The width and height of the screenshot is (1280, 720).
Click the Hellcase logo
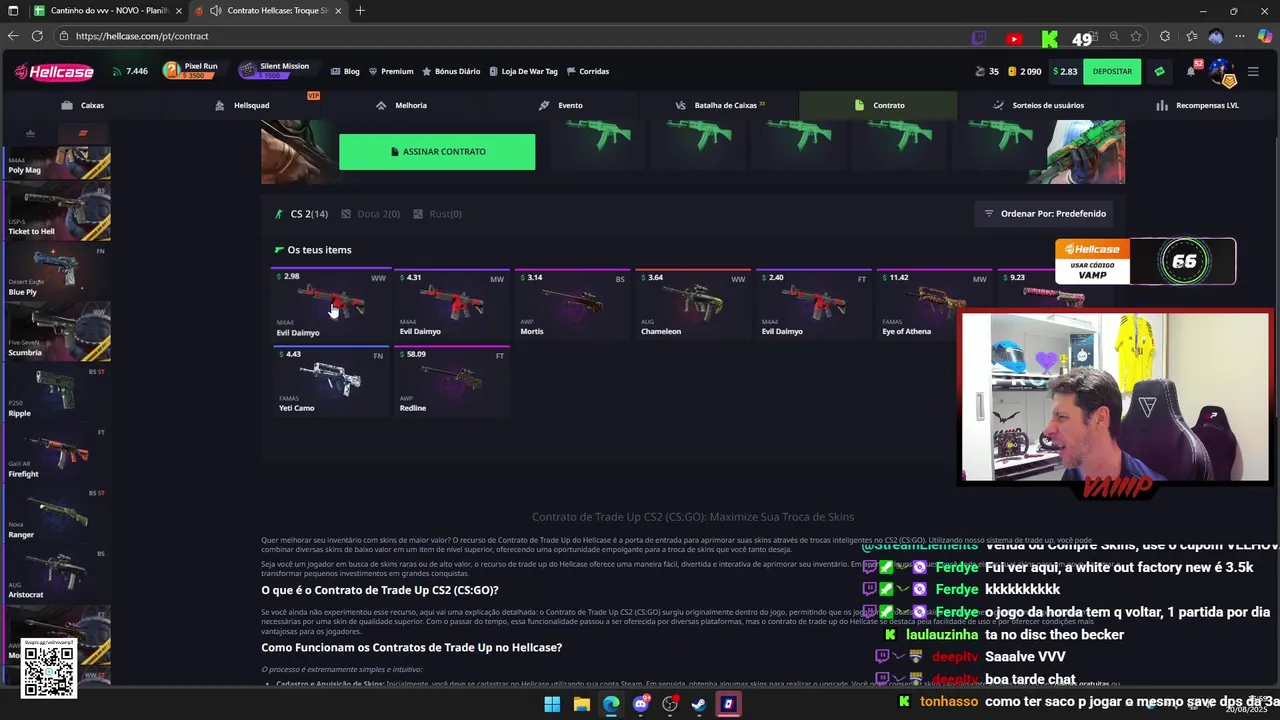tap(54, 72)
